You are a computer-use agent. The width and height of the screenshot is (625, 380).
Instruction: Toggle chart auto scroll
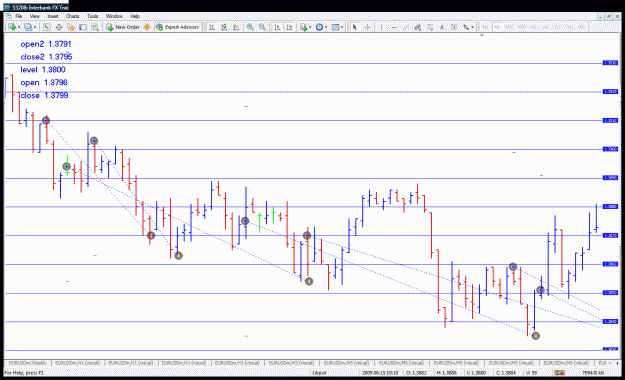277,27
